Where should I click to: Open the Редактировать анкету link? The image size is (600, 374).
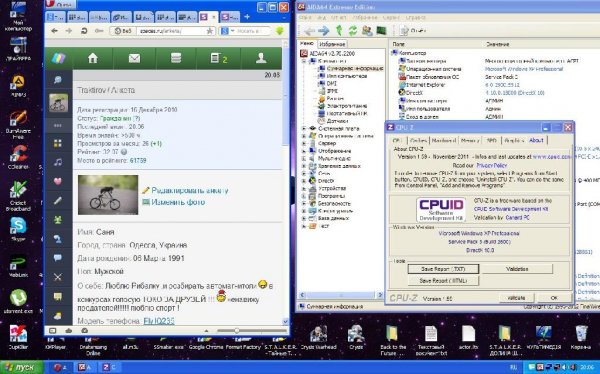click(x=190, y=190)
